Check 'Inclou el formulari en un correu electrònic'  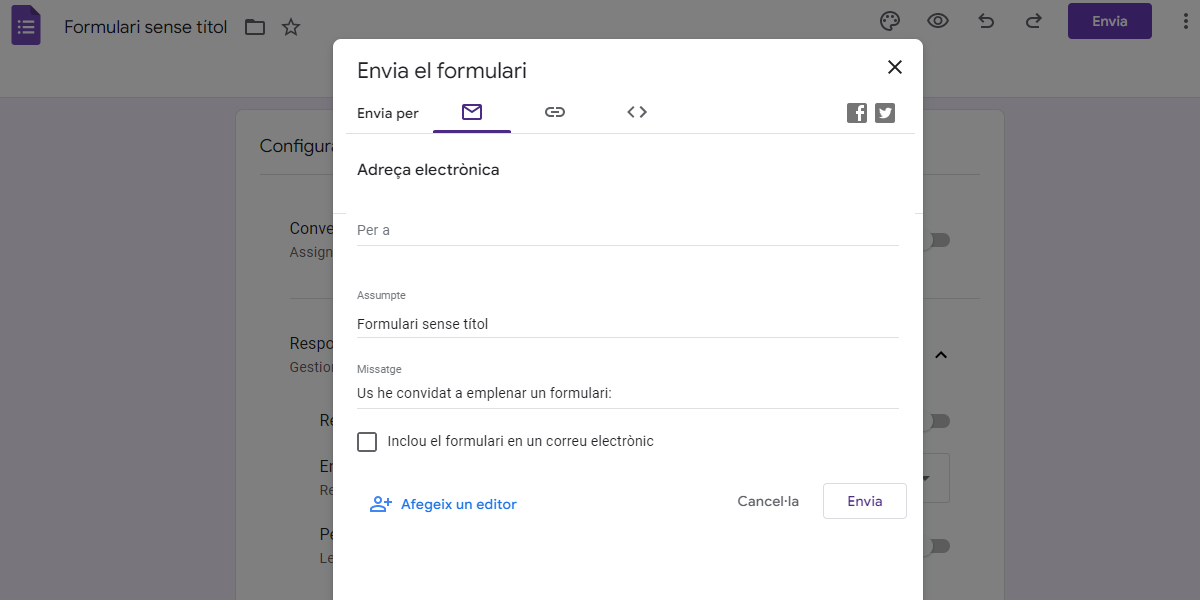367,440
